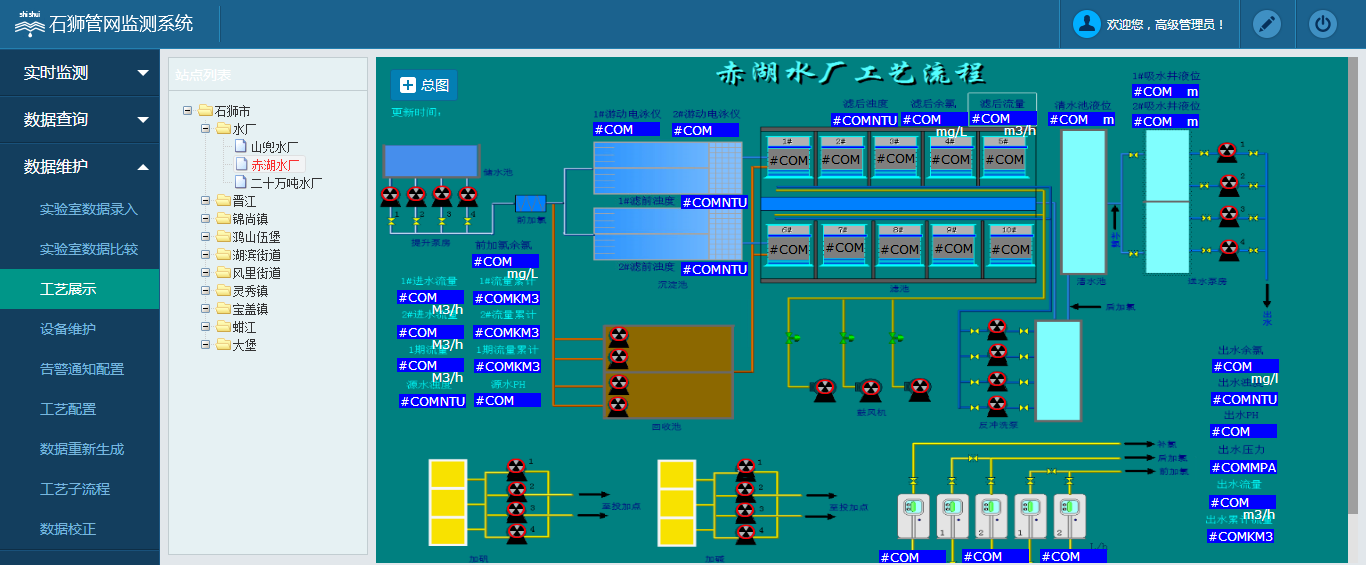
Task: Click filter tank 1# in the diagram
Action: 787,158
